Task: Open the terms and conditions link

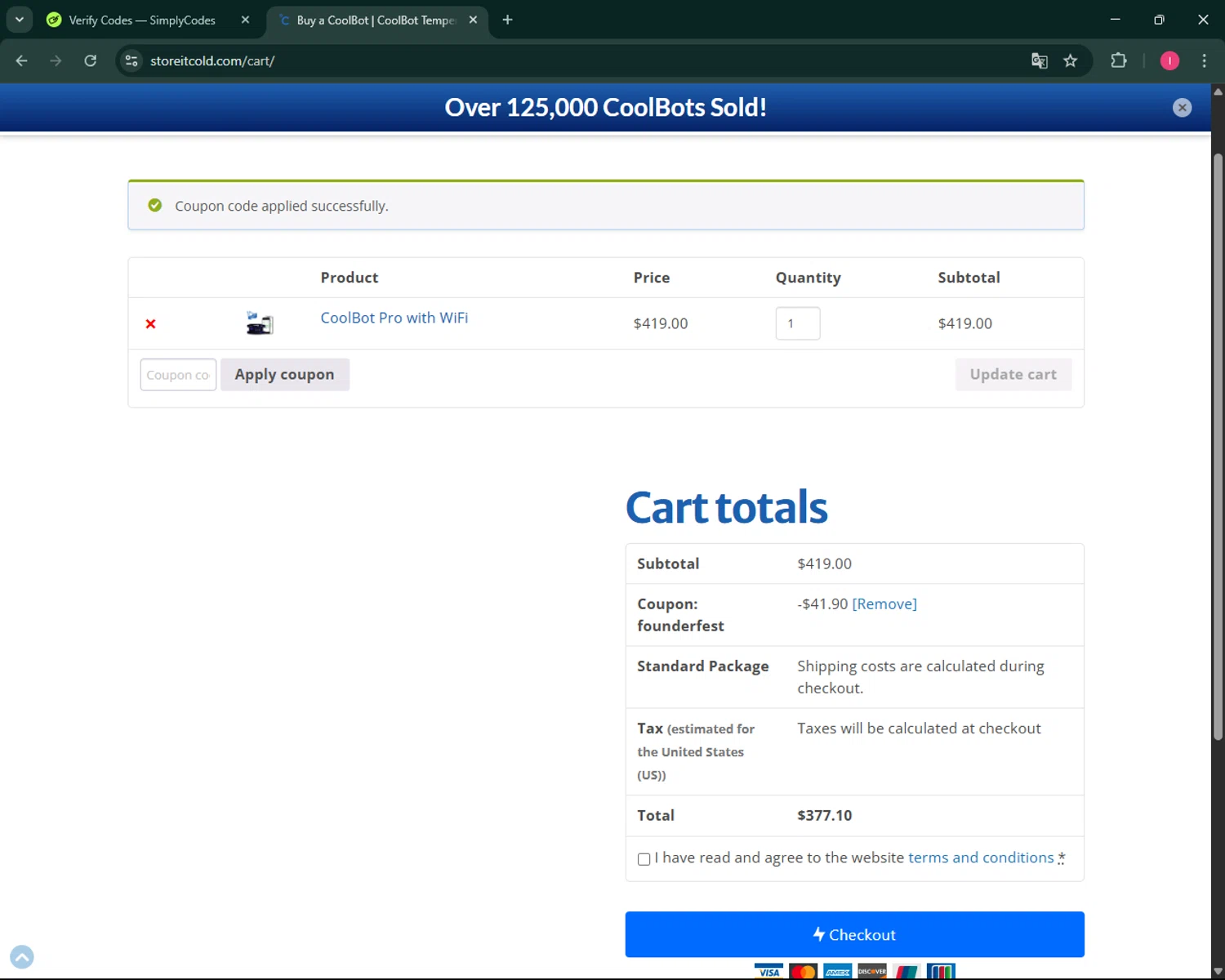Action: click(981, 857)
